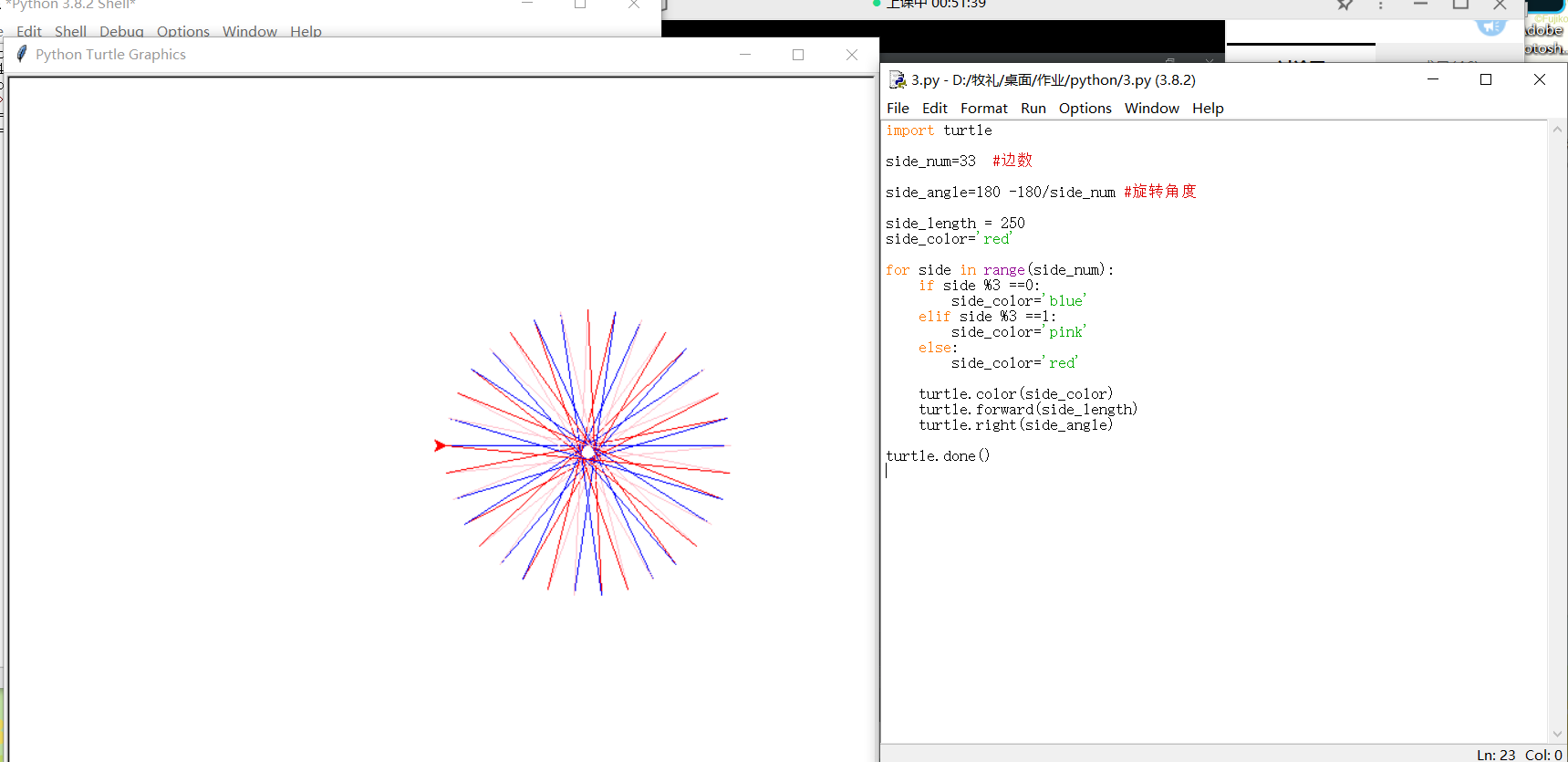
Task: Click the editor scrollbar up arrow
Action: coord(1557,130)
